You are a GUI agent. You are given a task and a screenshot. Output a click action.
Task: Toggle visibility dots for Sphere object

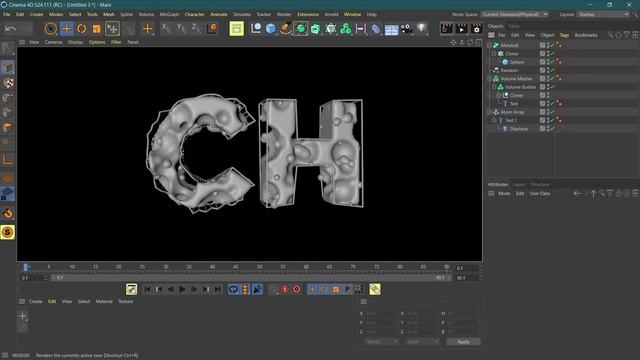(x=548, y=62)
